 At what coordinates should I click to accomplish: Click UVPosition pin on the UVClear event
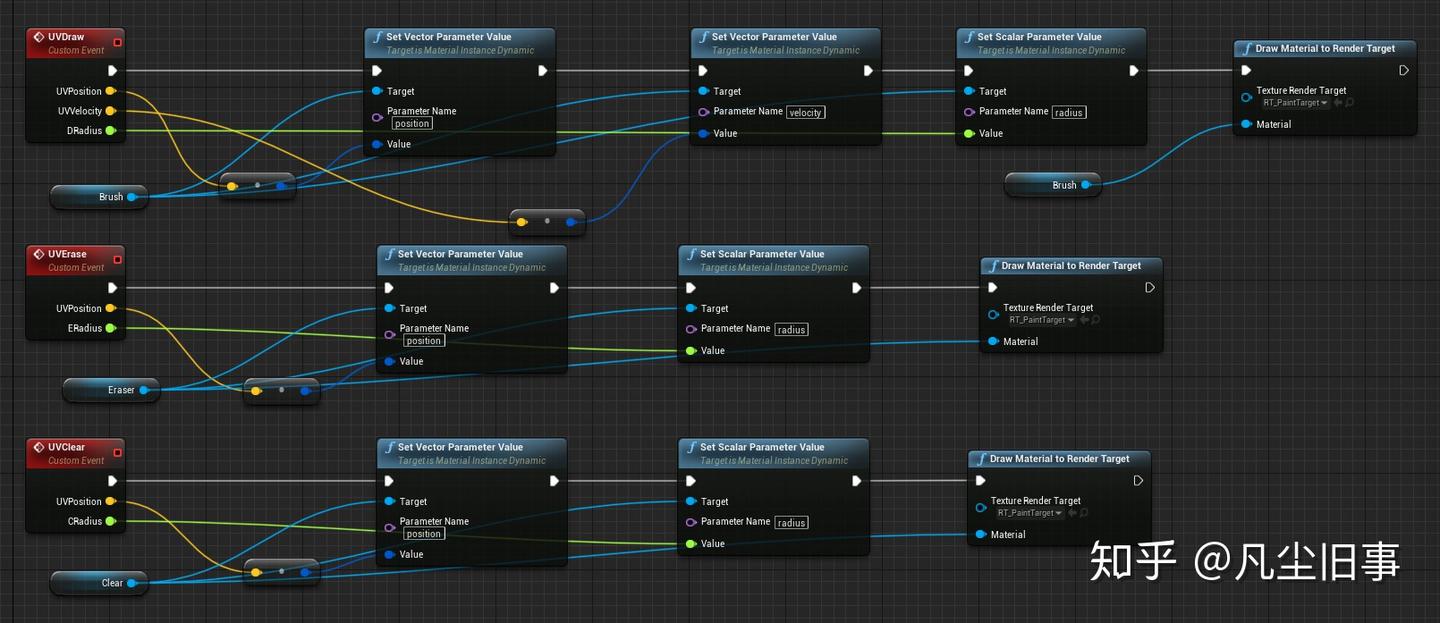110,501
